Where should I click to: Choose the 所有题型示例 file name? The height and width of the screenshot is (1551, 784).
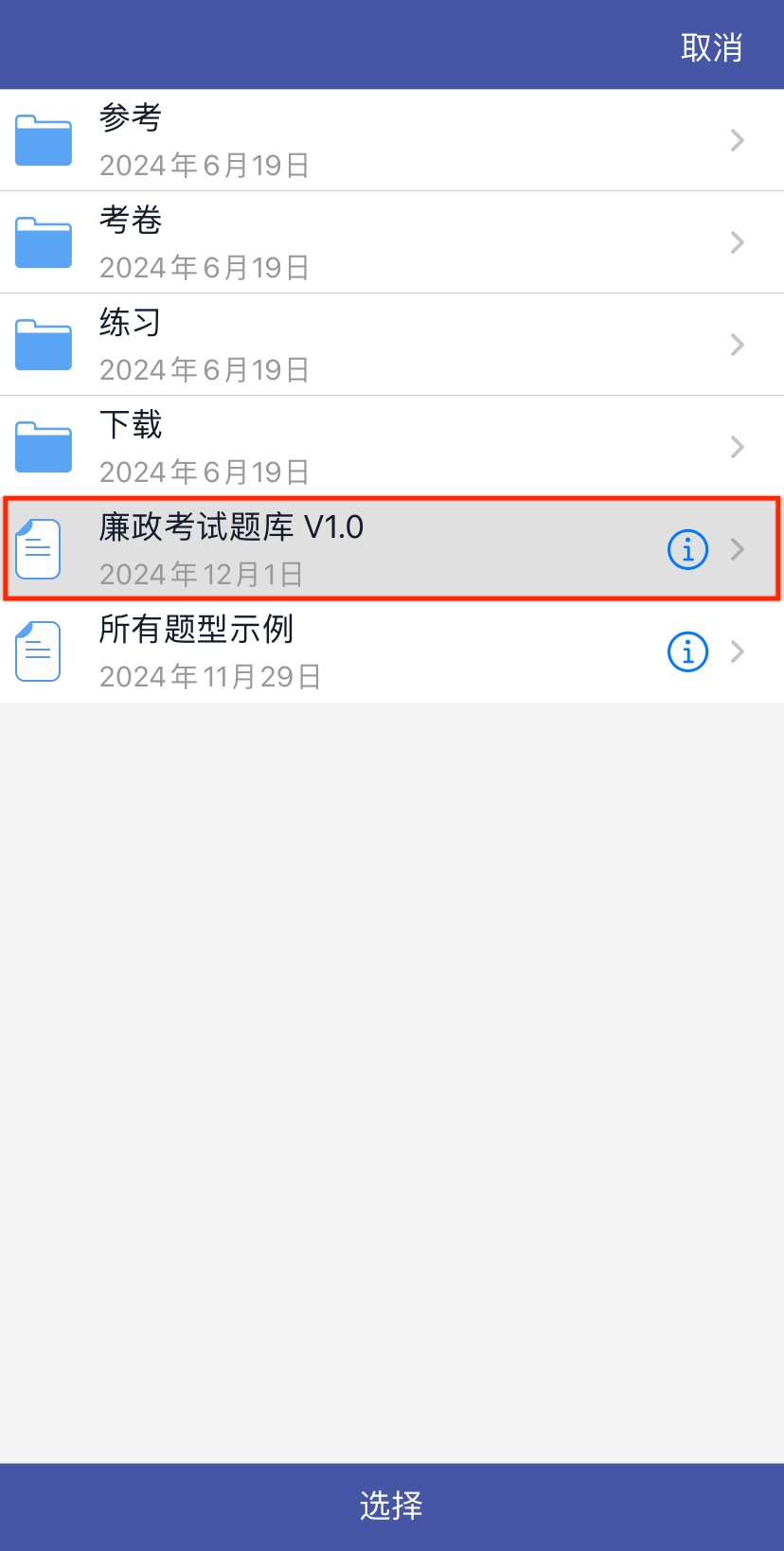(x=197, y=630)
